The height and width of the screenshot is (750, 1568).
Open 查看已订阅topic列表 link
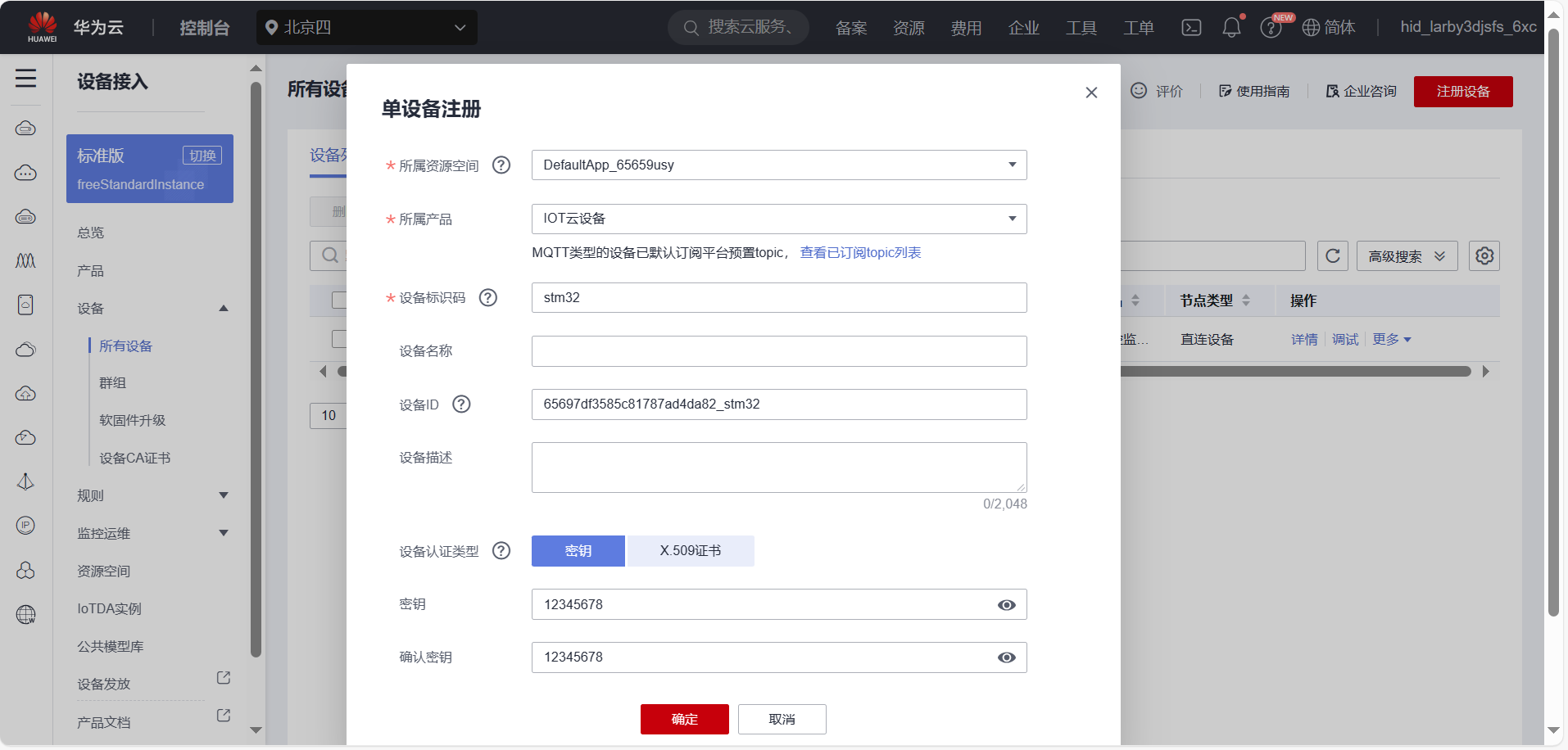tap(860, 252)
